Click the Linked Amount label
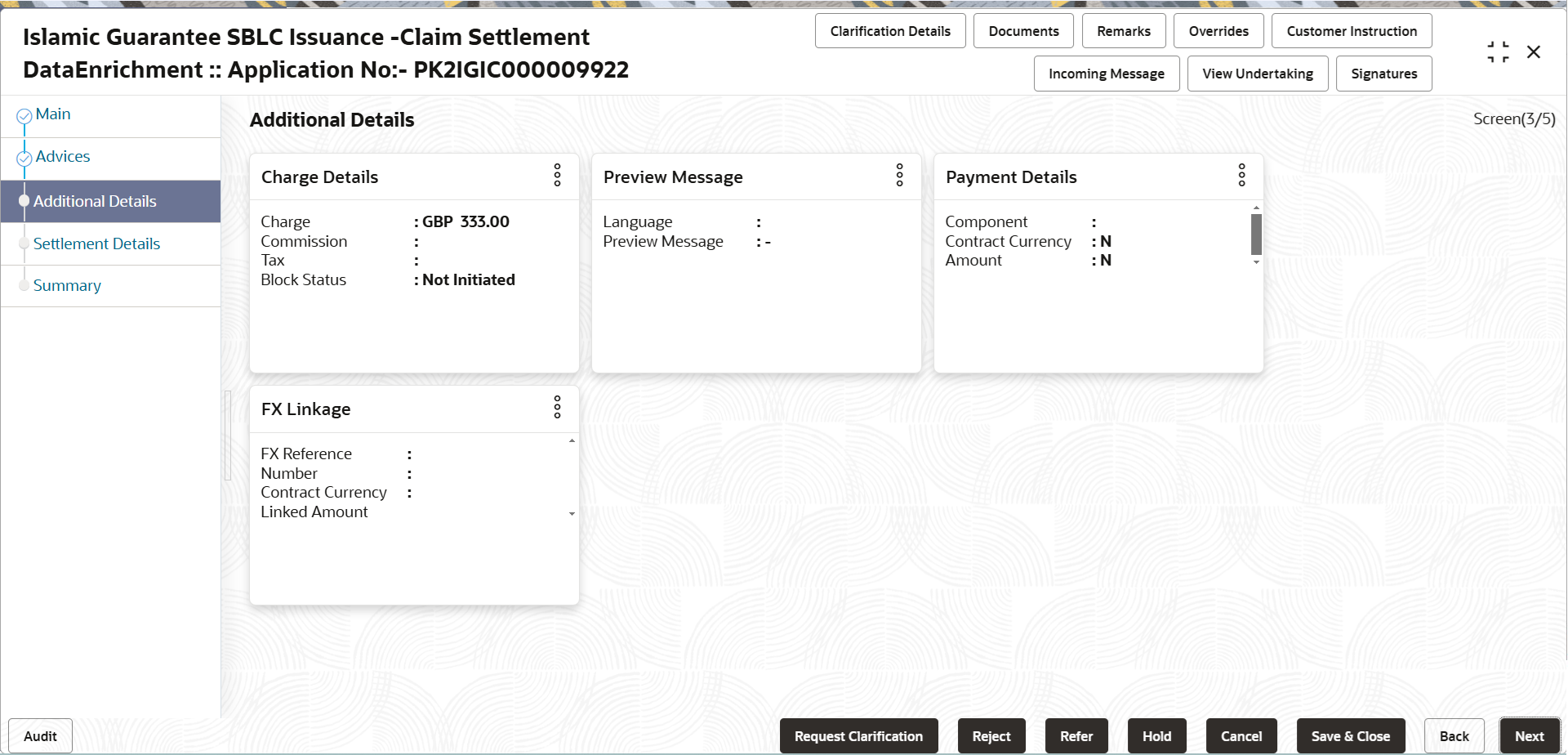 (314, 512)
